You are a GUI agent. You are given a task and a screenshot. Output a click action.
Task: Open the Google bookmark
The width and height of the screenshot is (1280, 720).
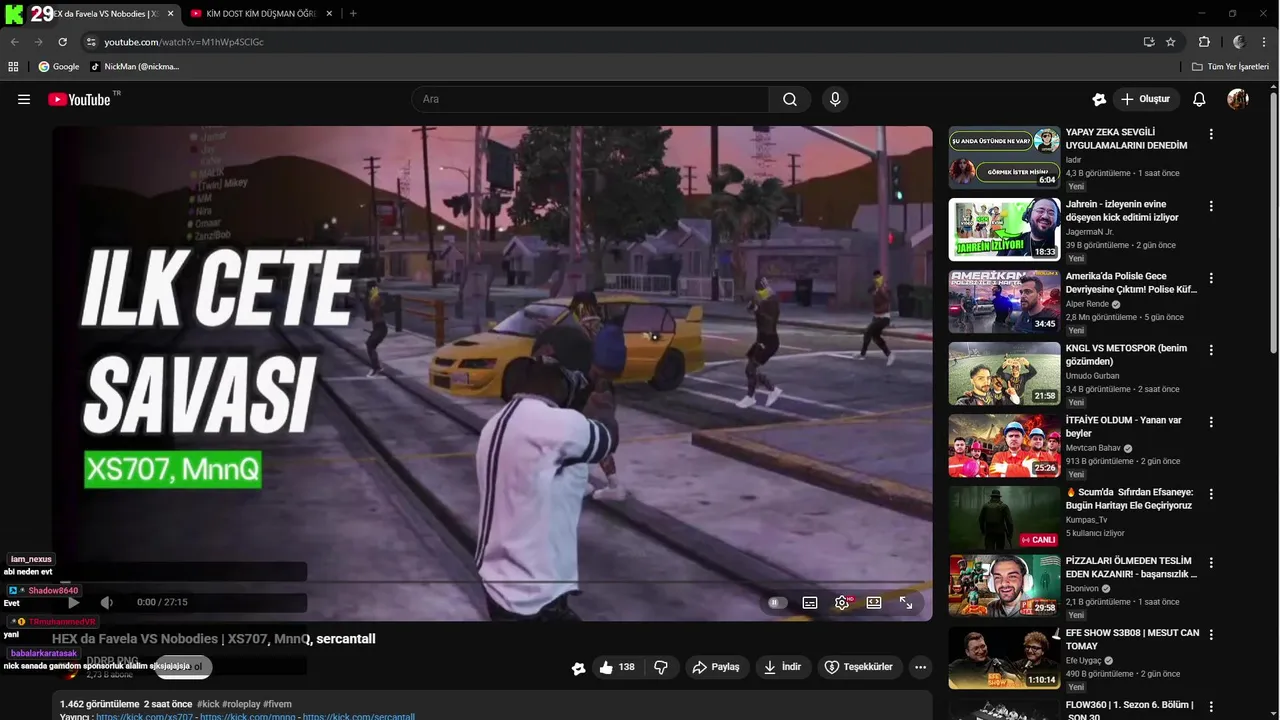59,67
